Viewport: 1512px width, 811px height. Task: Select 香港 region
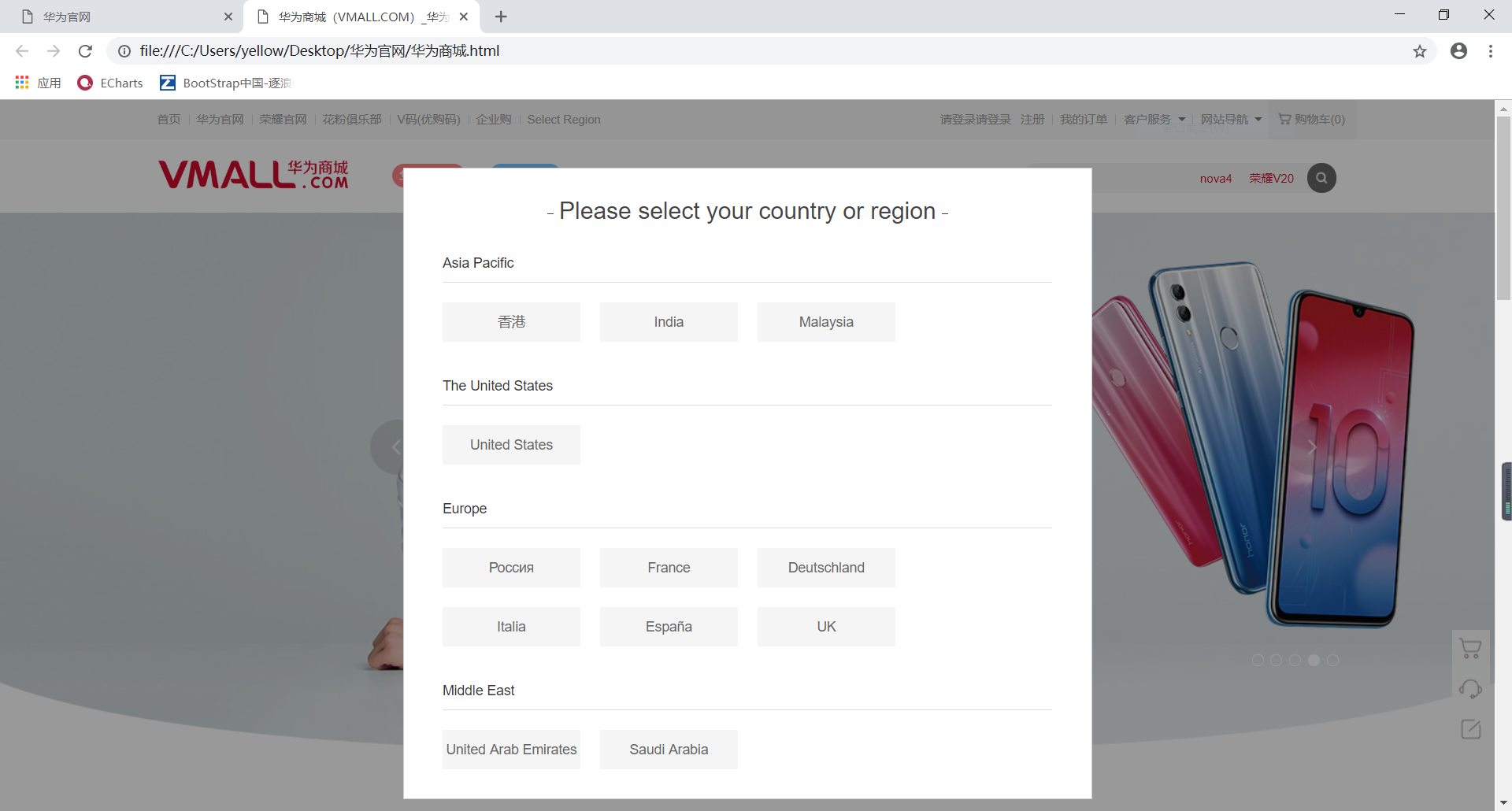point(511,322)
